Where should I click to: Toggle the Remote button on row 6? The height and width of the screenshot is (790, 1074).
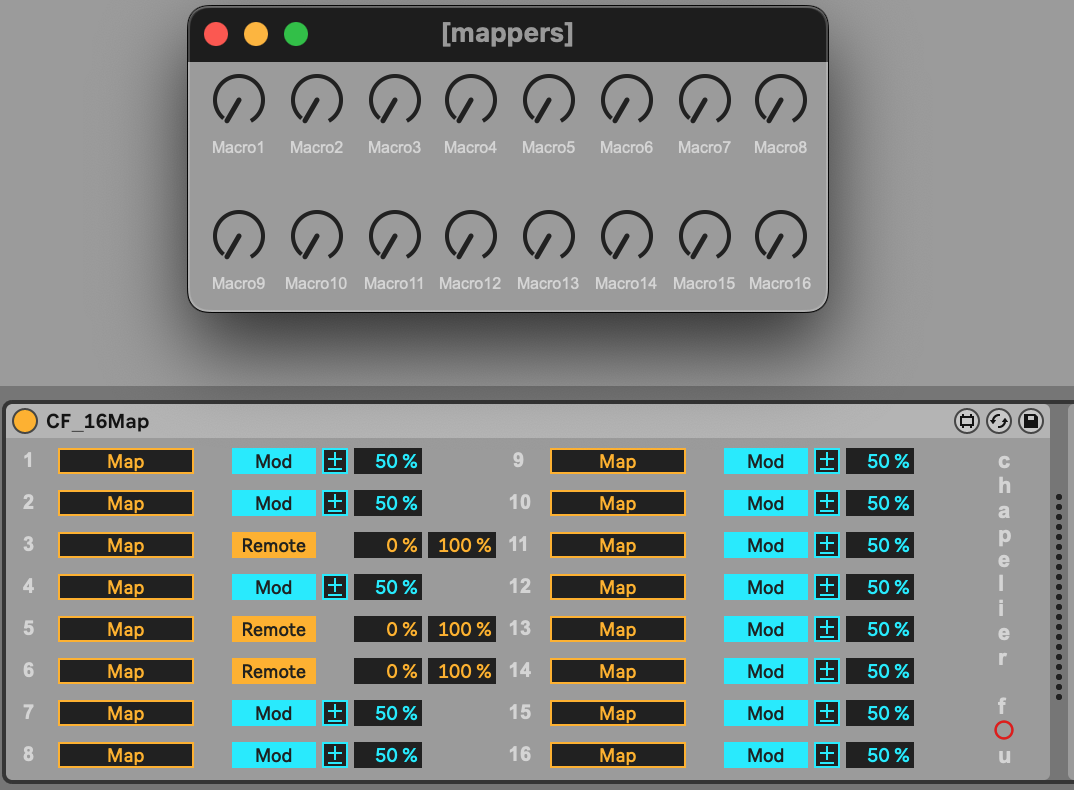[x=273, y=671]
